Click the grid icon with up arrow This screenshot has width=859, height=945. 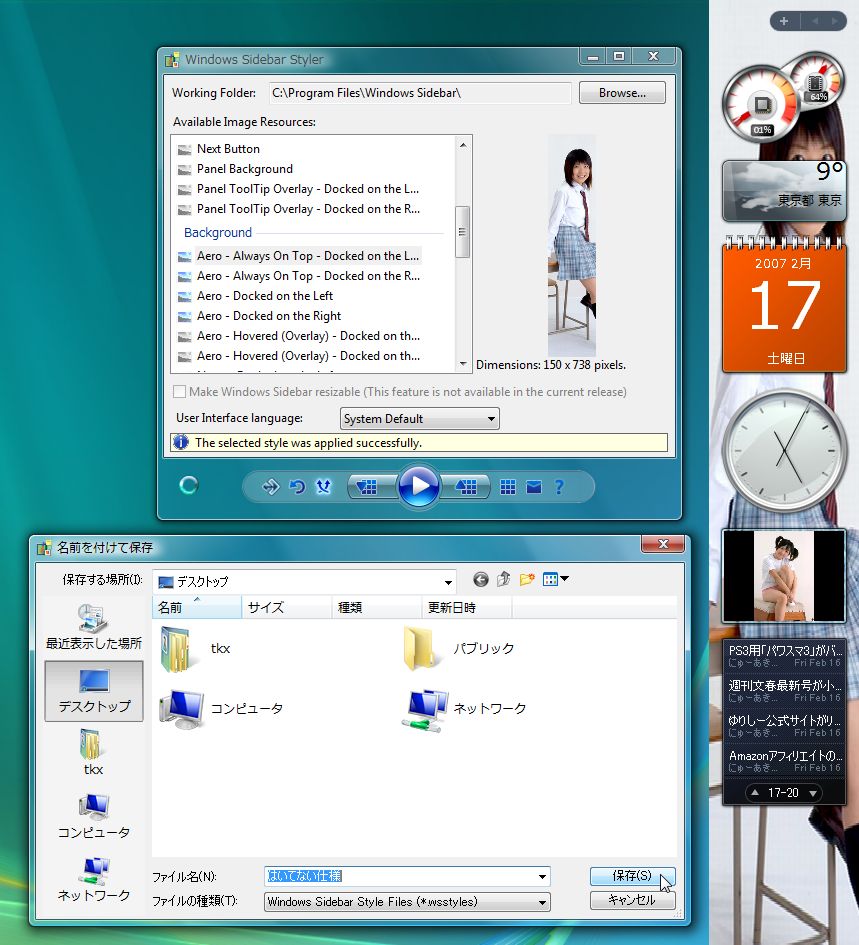tap(466, 486)
